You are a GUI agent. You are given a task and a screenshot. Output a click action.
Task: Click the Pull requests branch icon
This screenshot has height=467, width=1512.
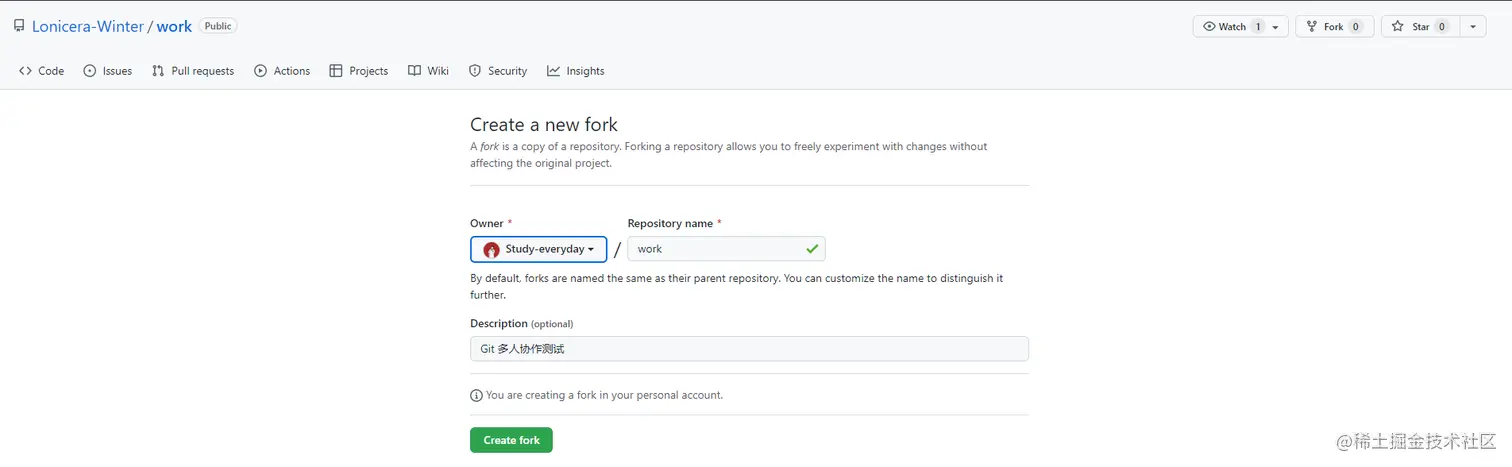coord(158,71)
